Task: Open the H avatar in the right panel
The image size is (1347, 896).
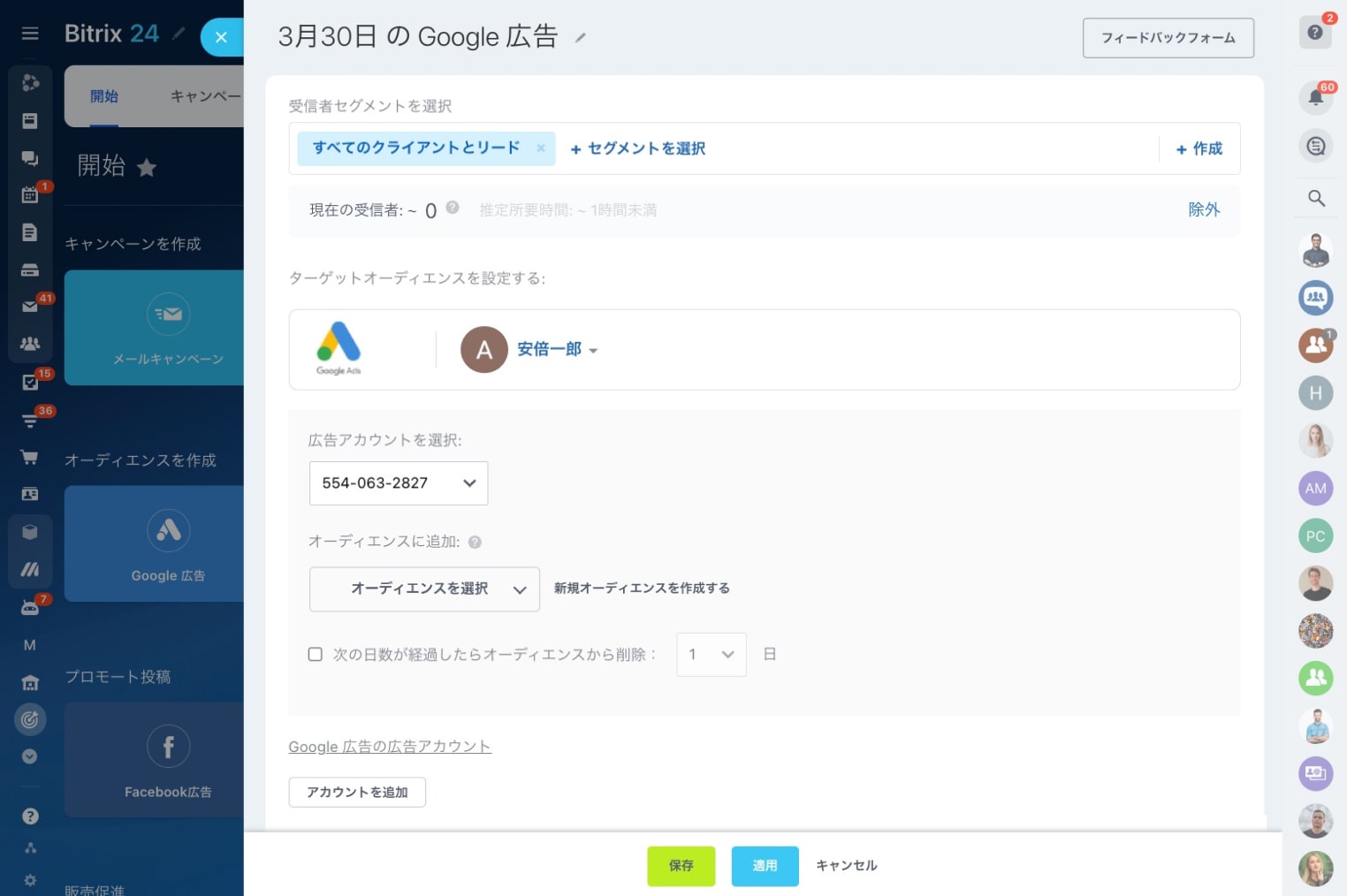Action: click(1315, 393)
